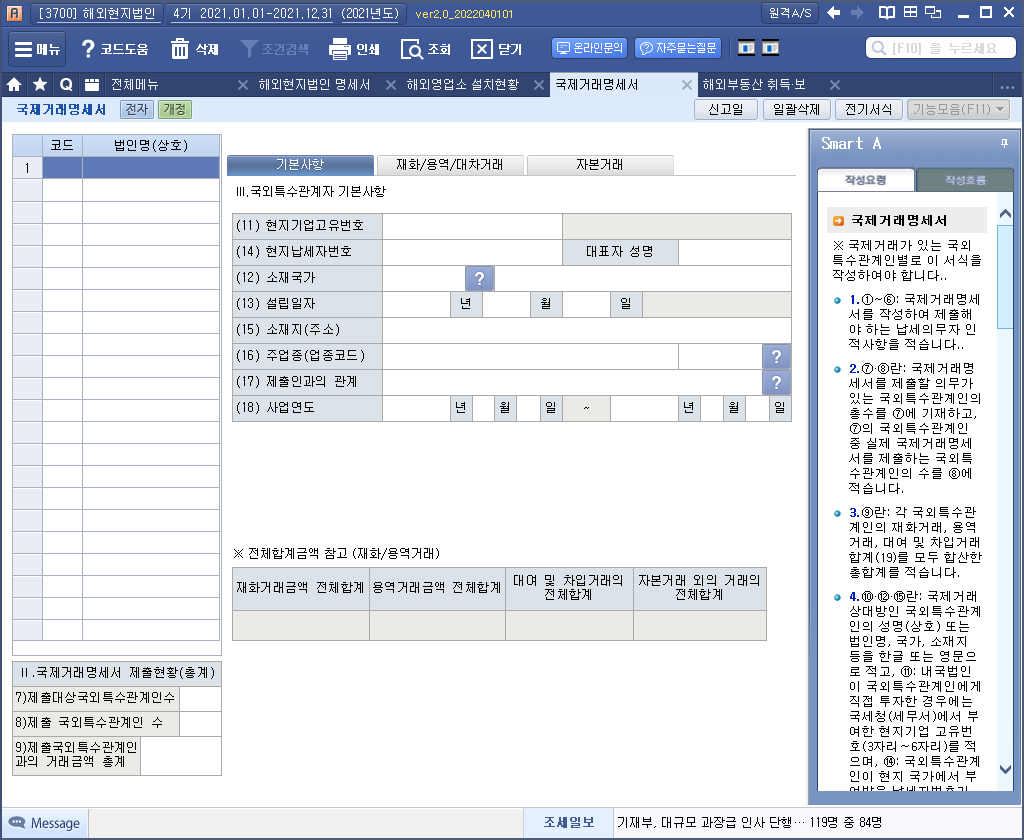Click the first panel layout icon
1024x840 pixels.
pos(746,48)
